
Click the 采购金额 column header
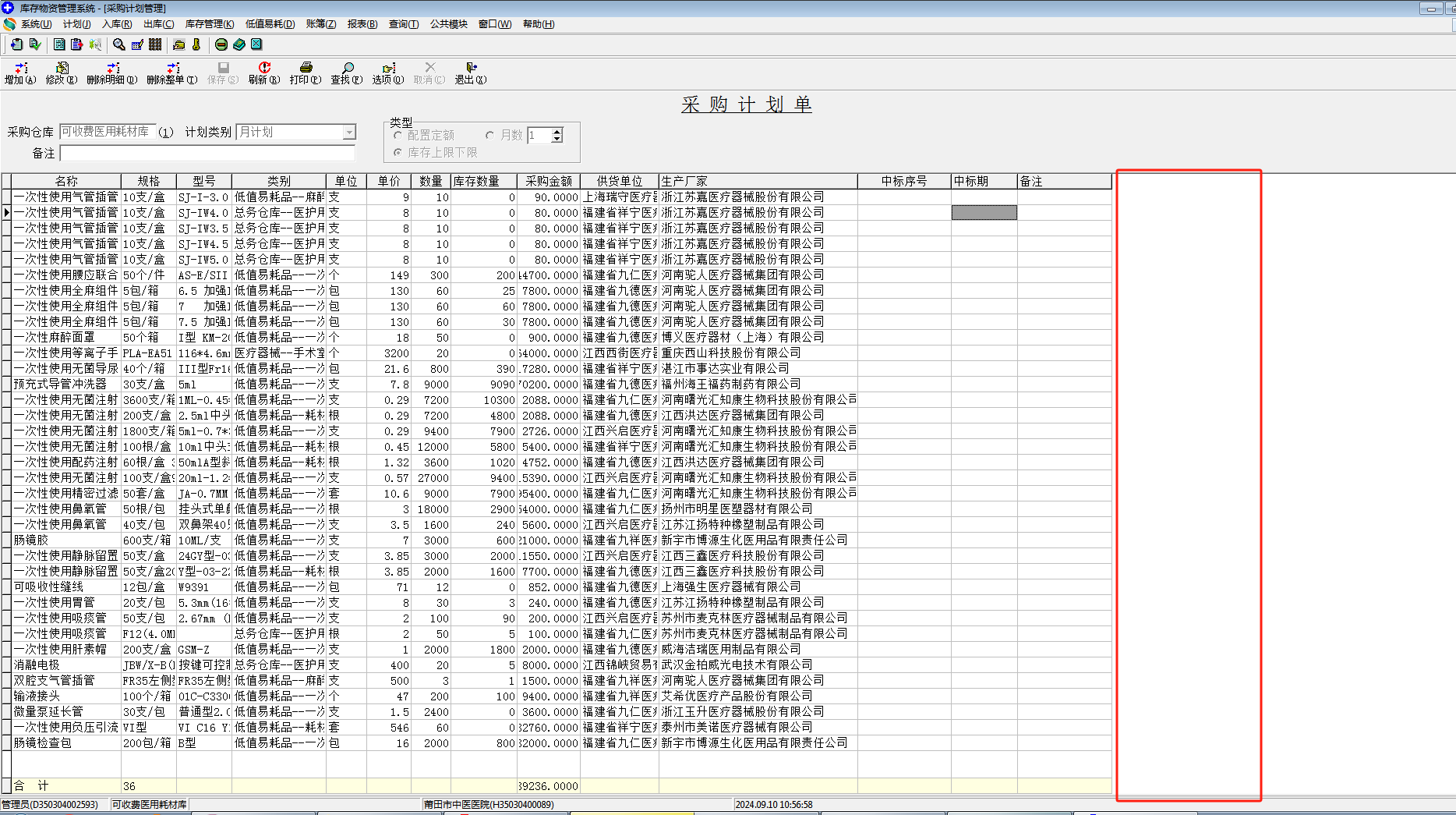pos(549,181)
